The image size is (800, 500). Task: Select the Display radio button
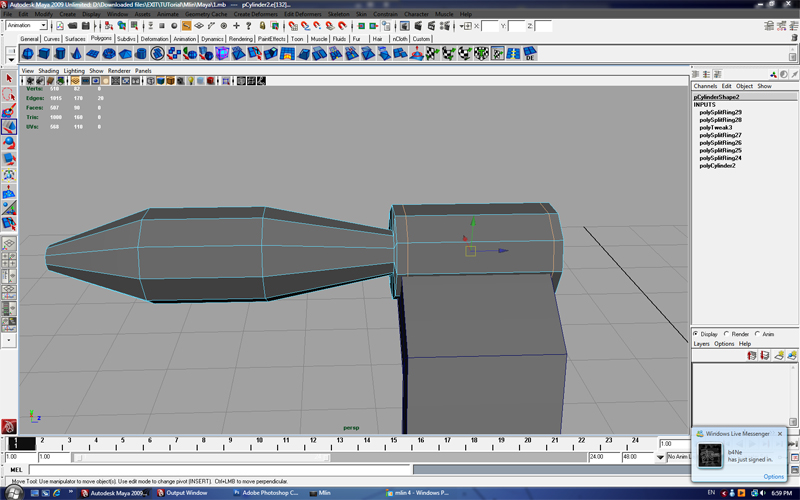697,334
